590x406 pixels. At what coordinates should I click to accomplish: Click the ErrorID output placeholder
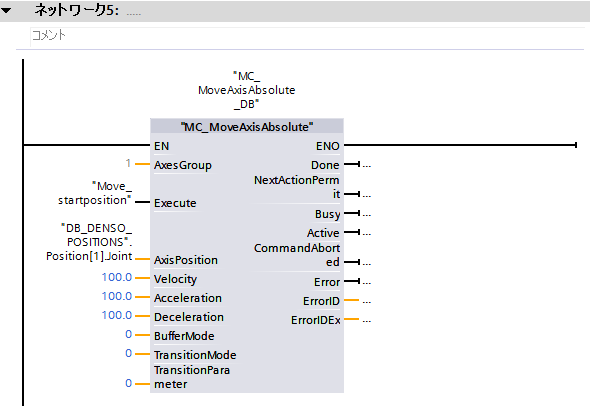[367, 302]
